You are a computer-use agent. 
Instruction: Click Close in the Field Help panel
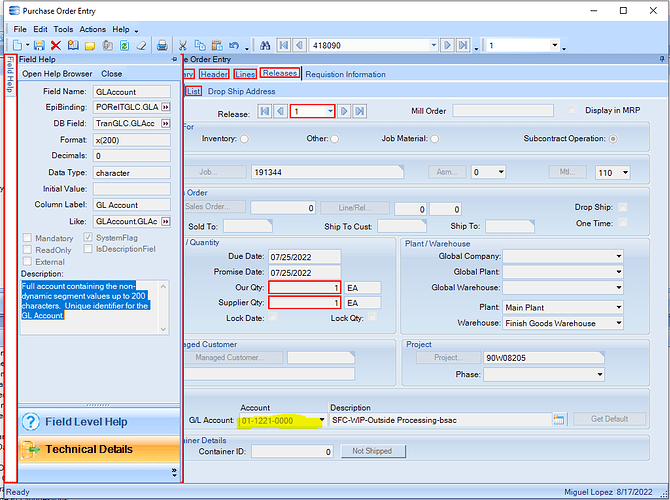click(x=112, y=74)
